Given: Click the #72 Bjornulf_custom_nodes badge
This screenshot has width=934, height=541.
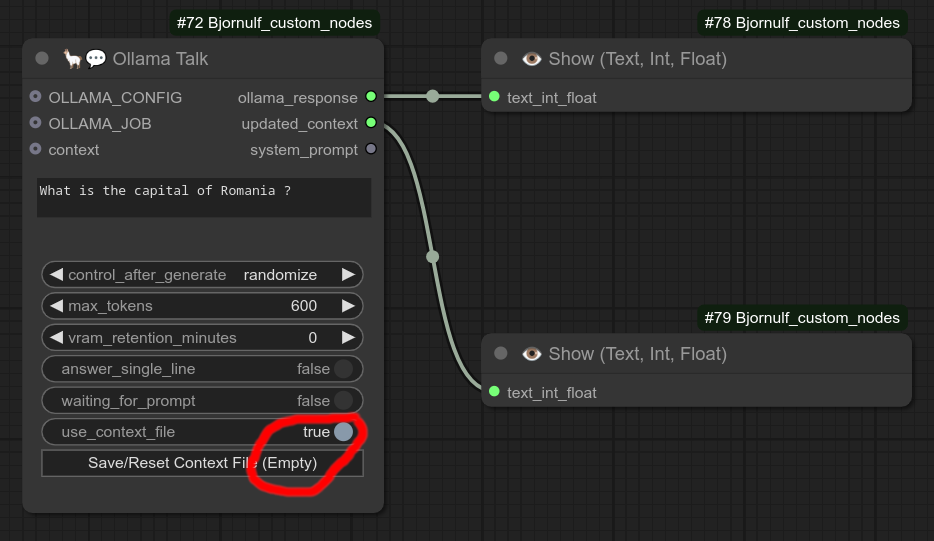Looking at the screenshot, I should coord(274,22).
